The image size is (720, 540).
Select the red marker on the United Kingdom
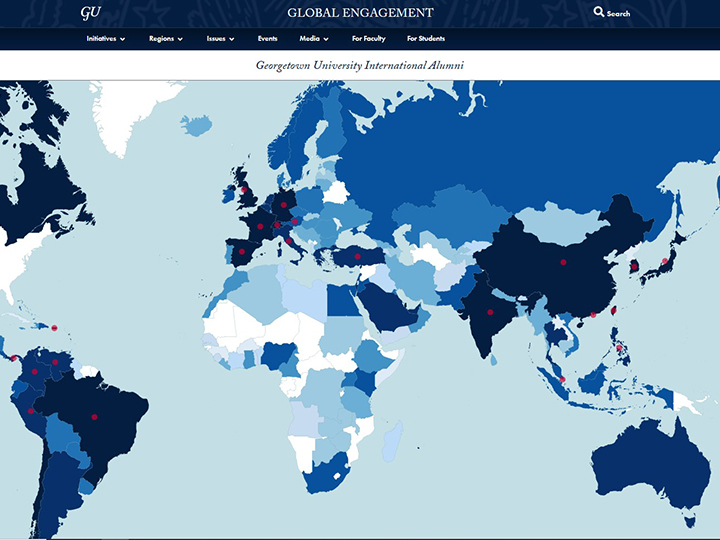[244, 189]
